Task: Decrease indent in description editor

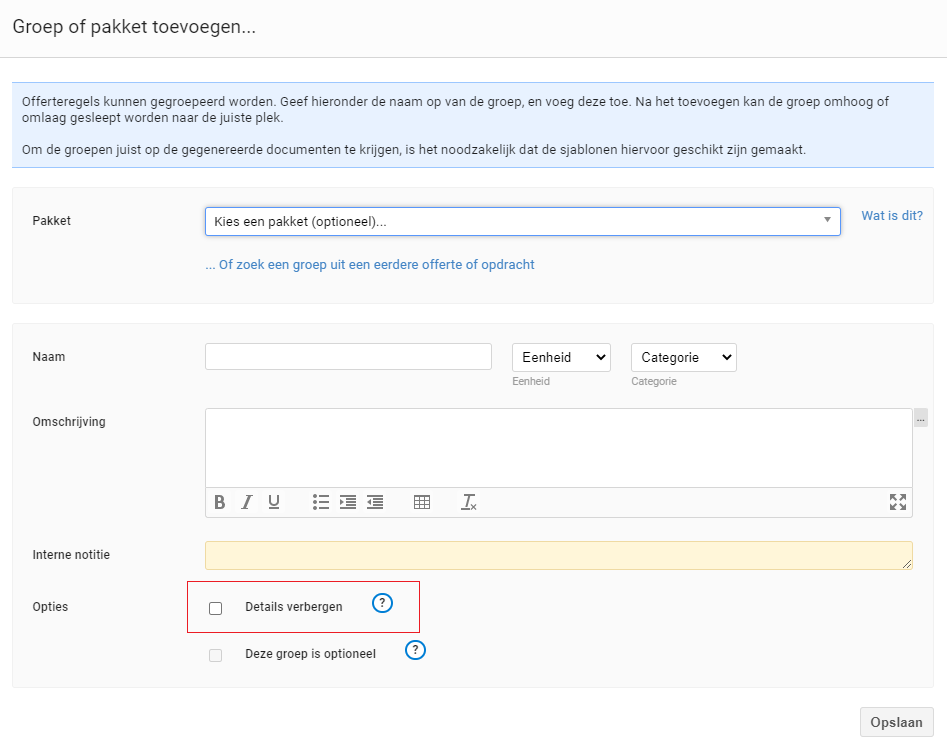Action: (x=375, y=502)
